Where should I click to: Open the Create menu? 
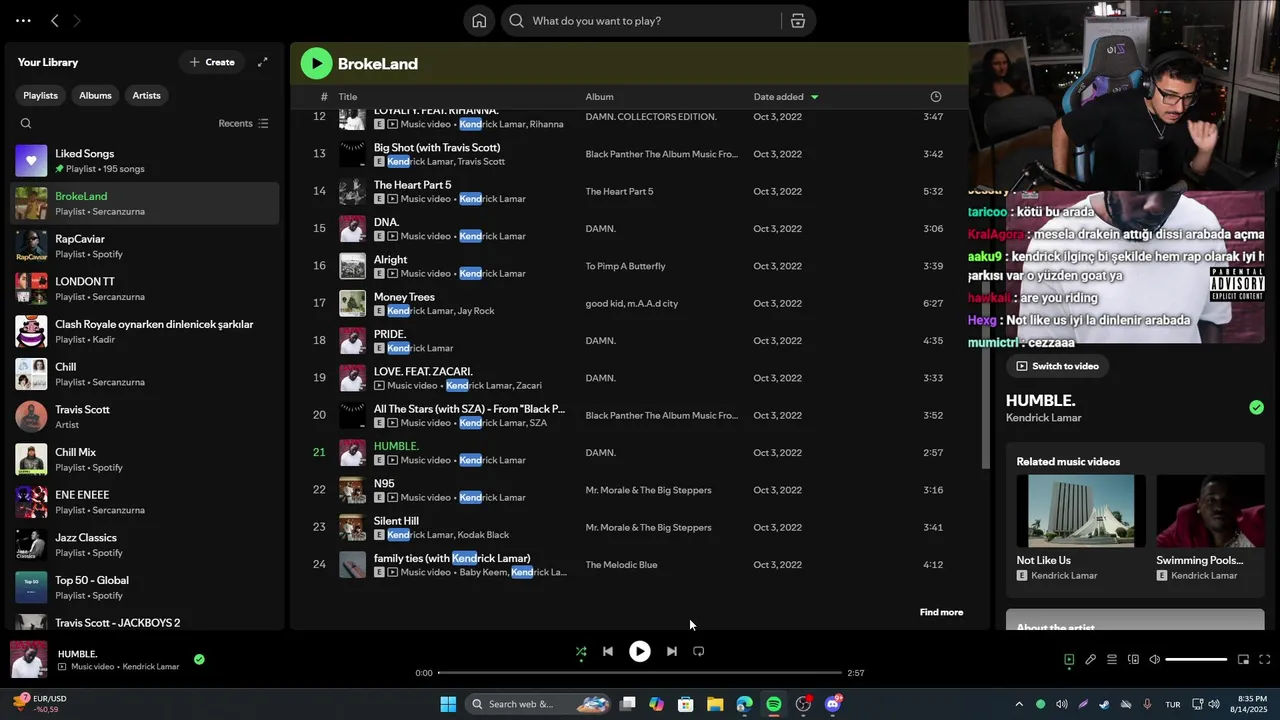(x=212, y=62)
